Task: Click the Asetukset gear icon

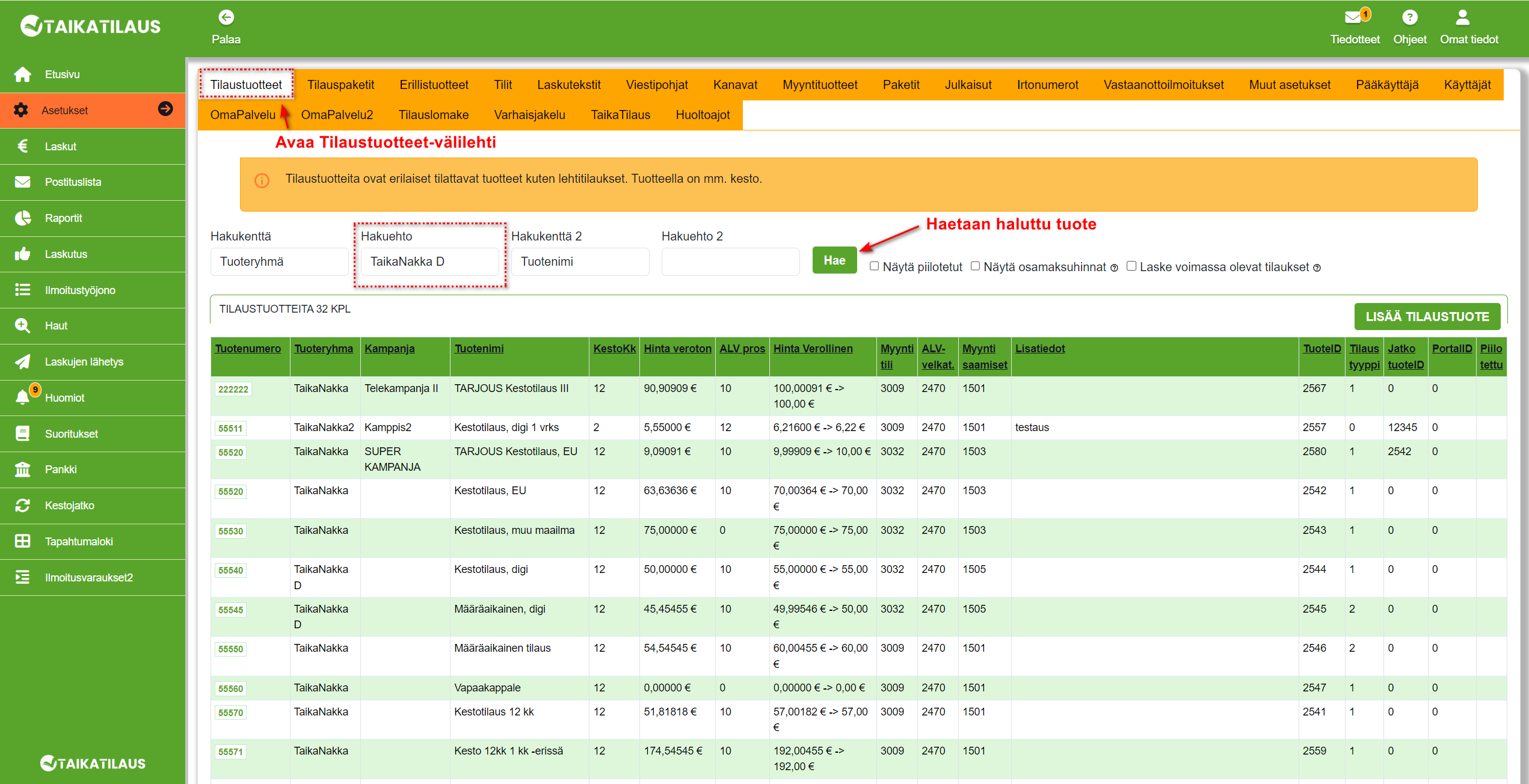Action: click(x=21, y=110)
